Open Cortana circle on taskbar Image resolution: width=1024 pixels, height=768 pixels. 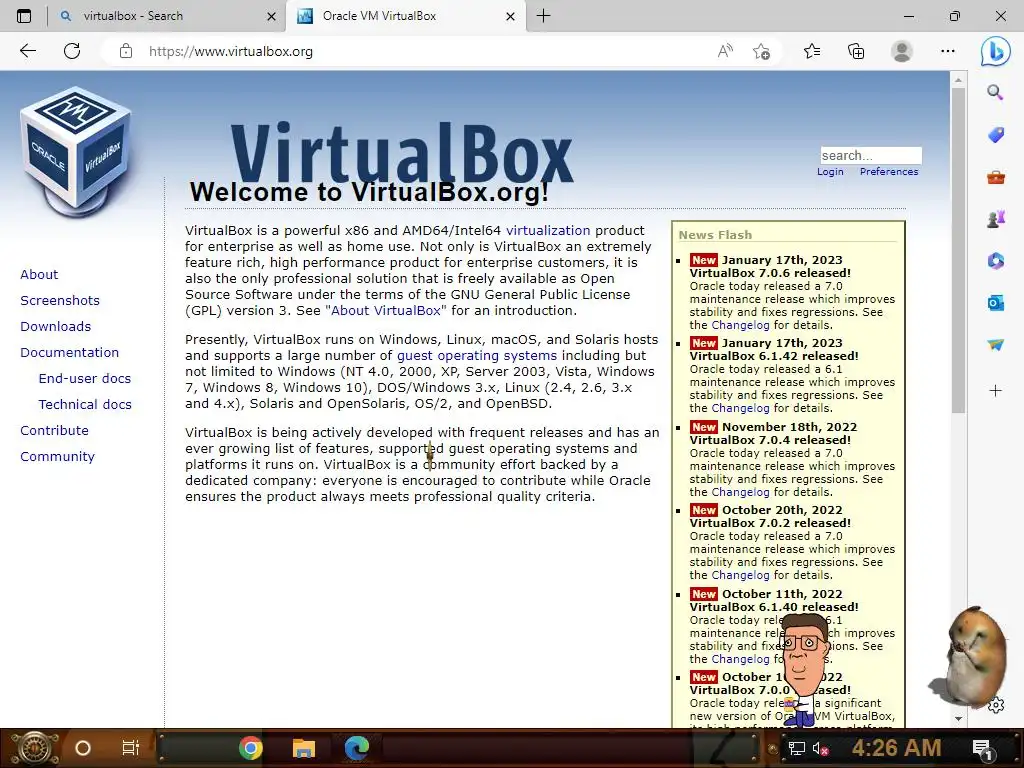83,748
